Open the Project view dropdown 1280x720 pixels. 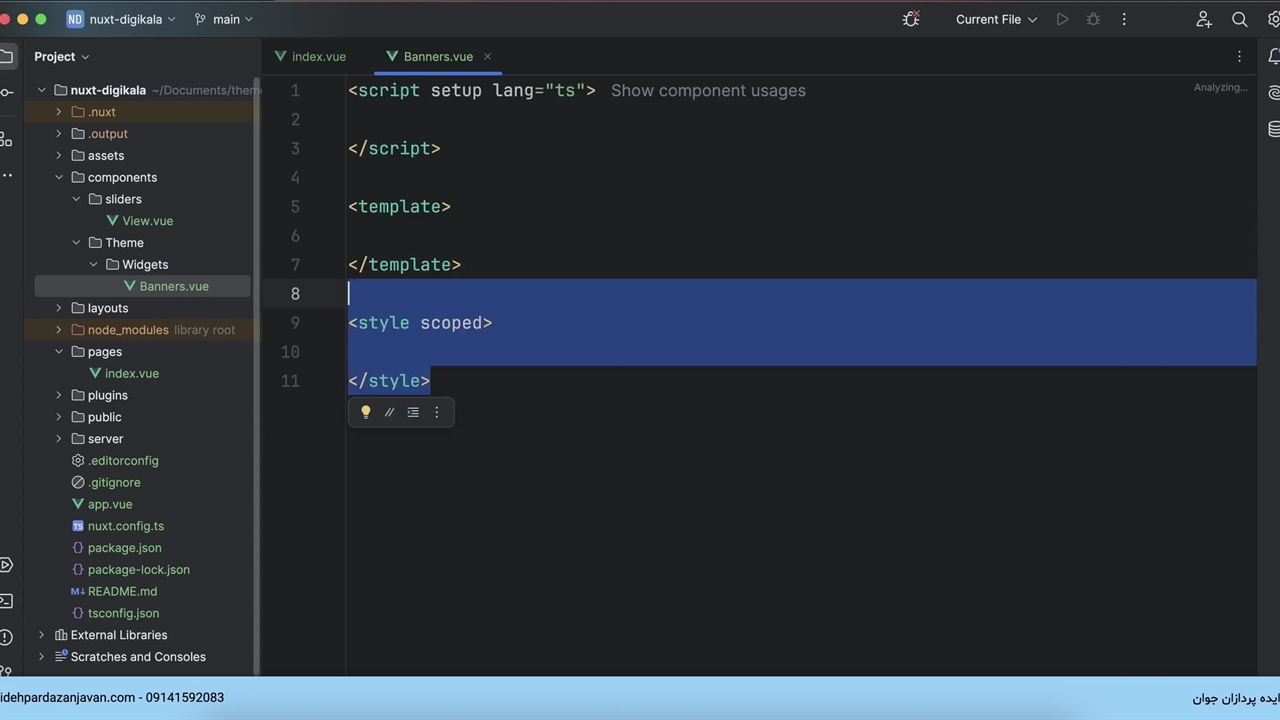click(x=62, y=56)
